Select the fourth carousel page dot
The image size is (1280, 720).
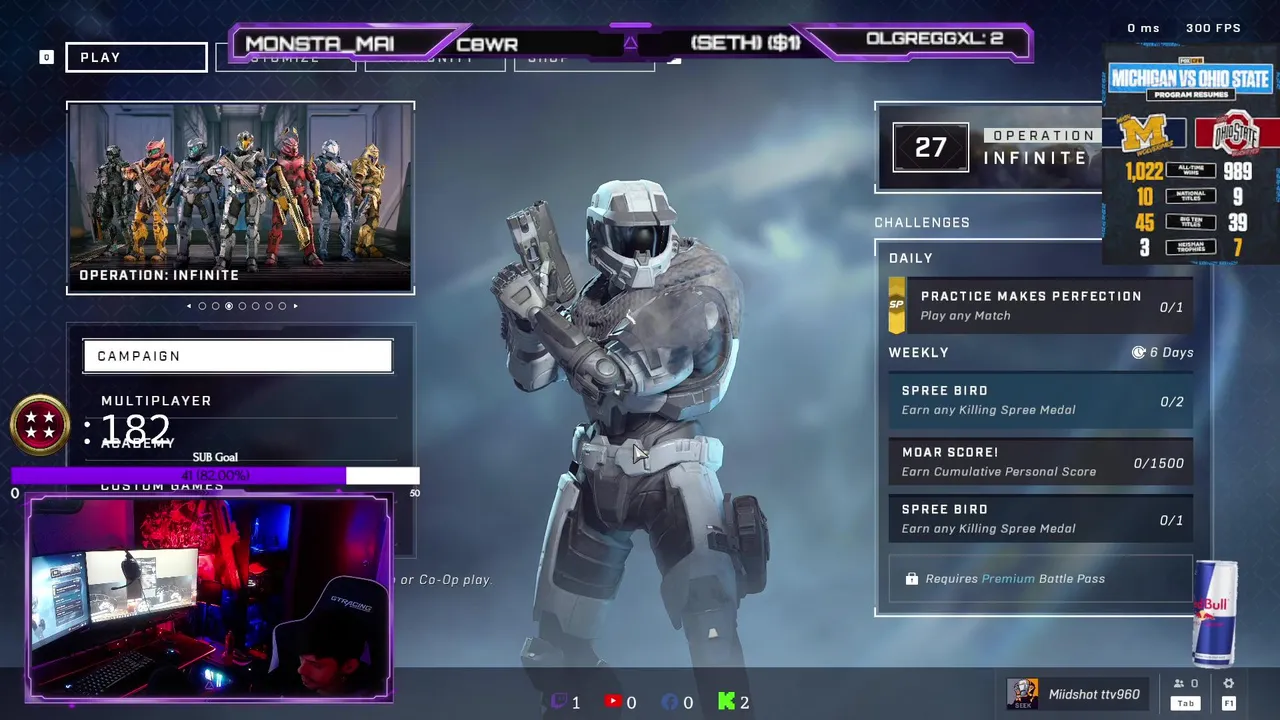coord(242,306)
